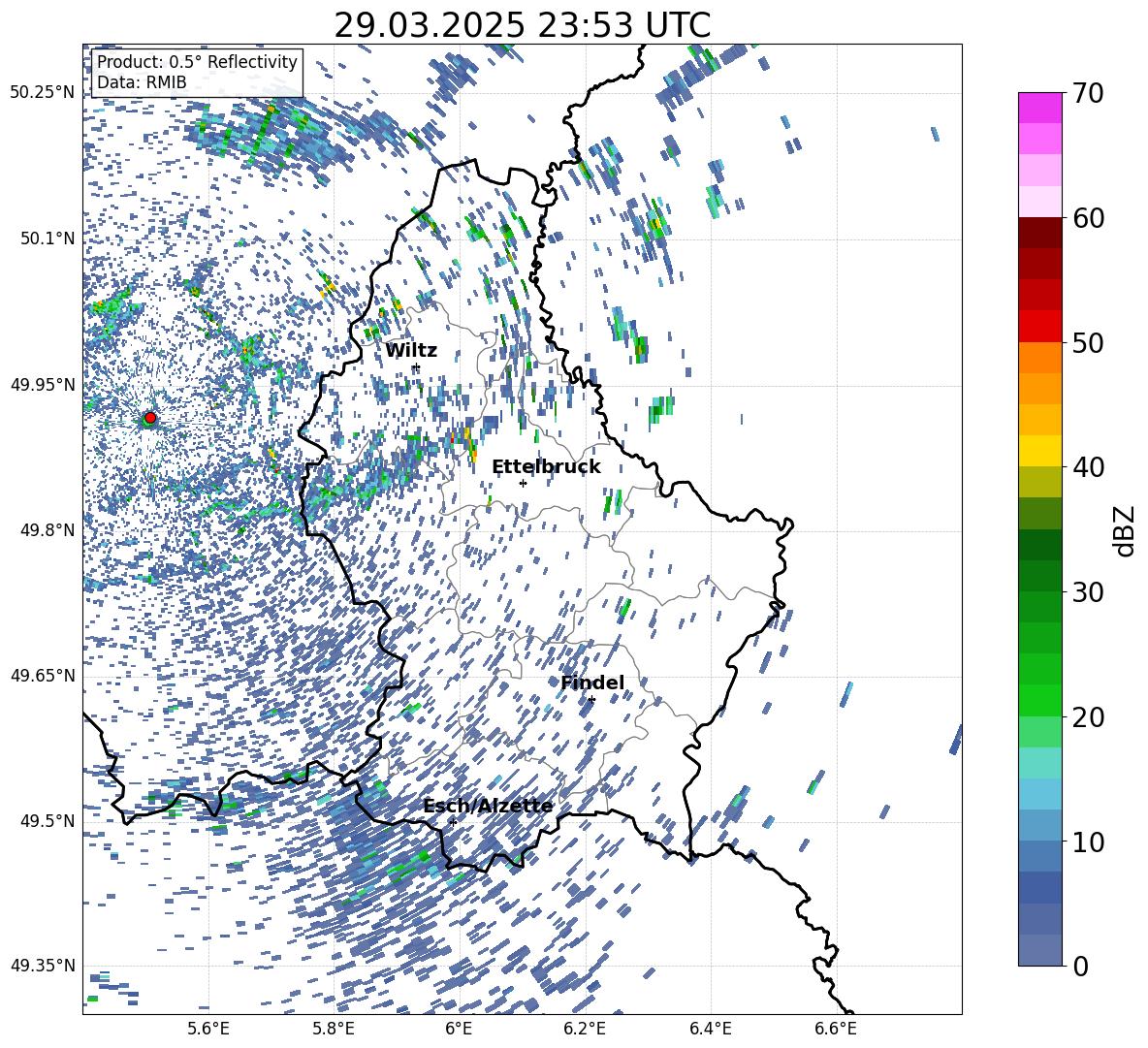Click the 49.65°N latitude label
This screenshot has width=1148, height=1048.
tap(43, 675)
